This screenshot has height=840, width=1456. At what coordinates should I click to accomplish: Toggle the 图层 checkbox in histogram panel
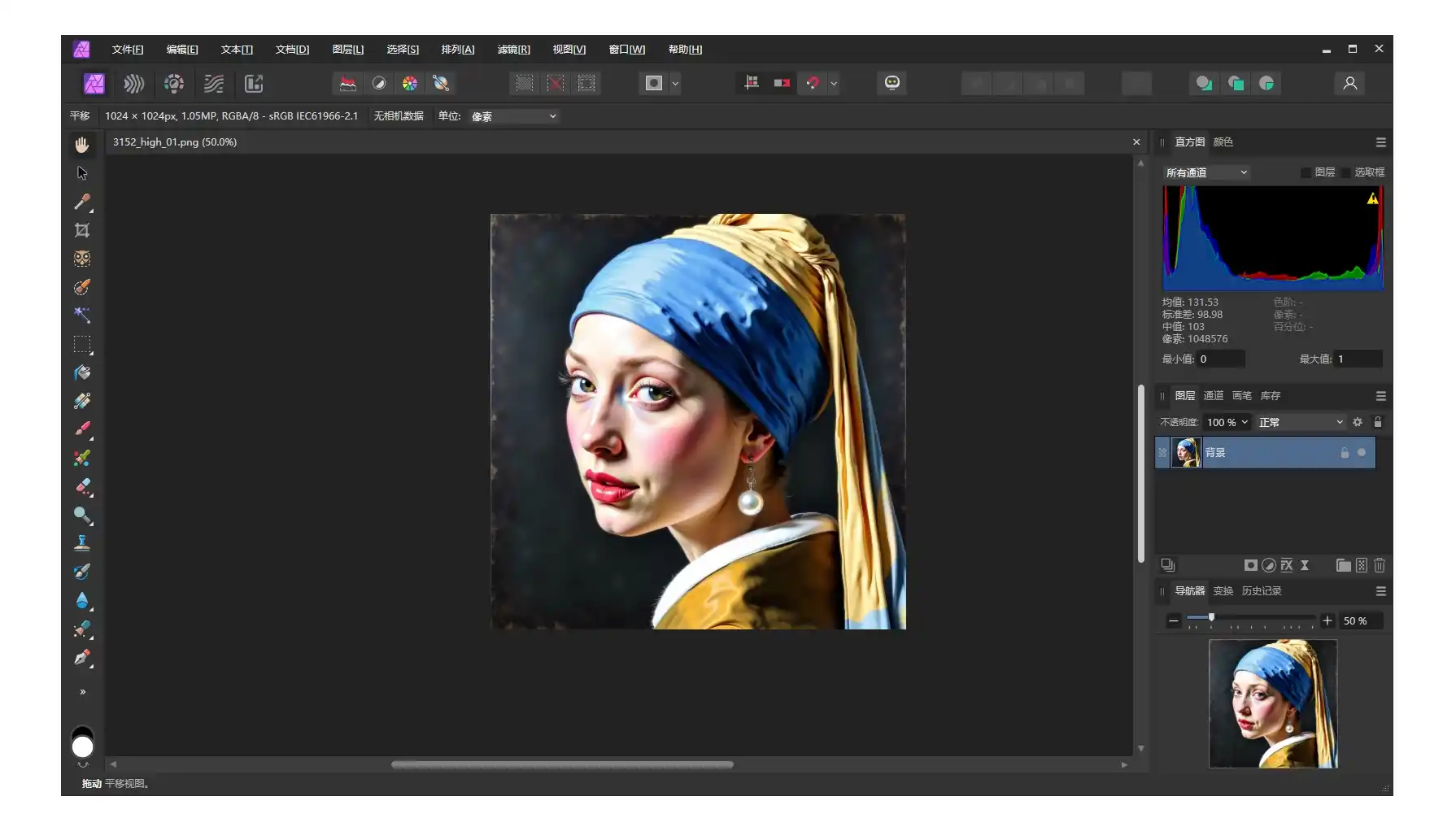tap(1306, 172)
